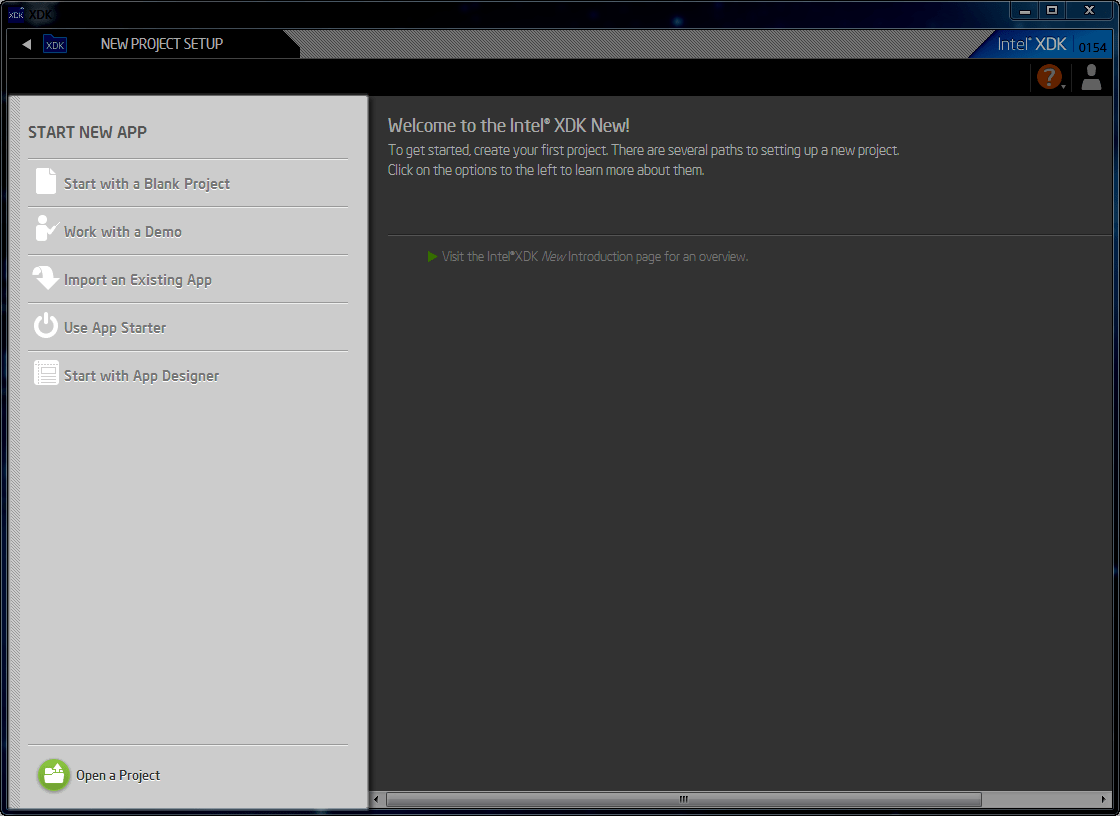
Task: Click the Intel XDK logo in the title bar
Action: [1030, 43]
